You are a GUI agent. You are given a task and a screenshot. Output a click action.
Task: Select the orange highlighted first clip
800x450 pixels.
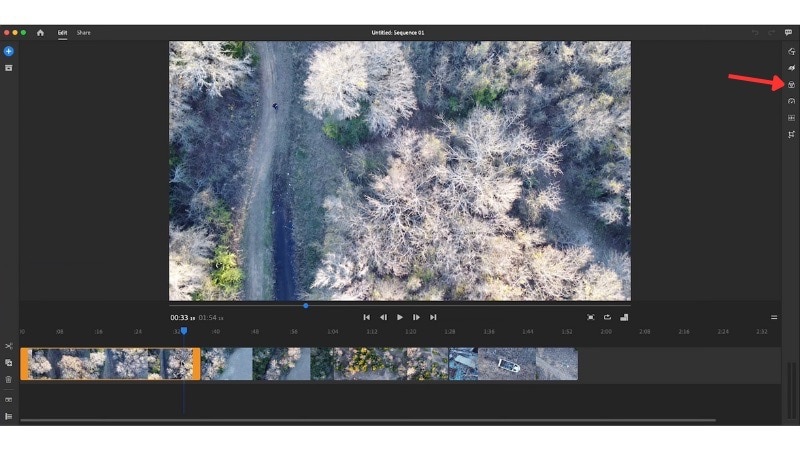click(110, 364)
